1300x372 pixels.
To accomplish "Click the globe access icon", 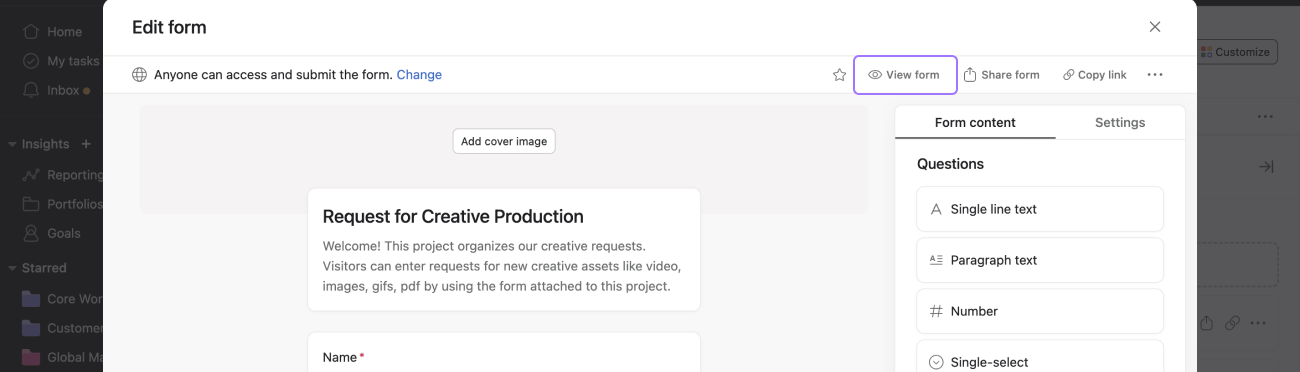I will click(x=140, y=75).
